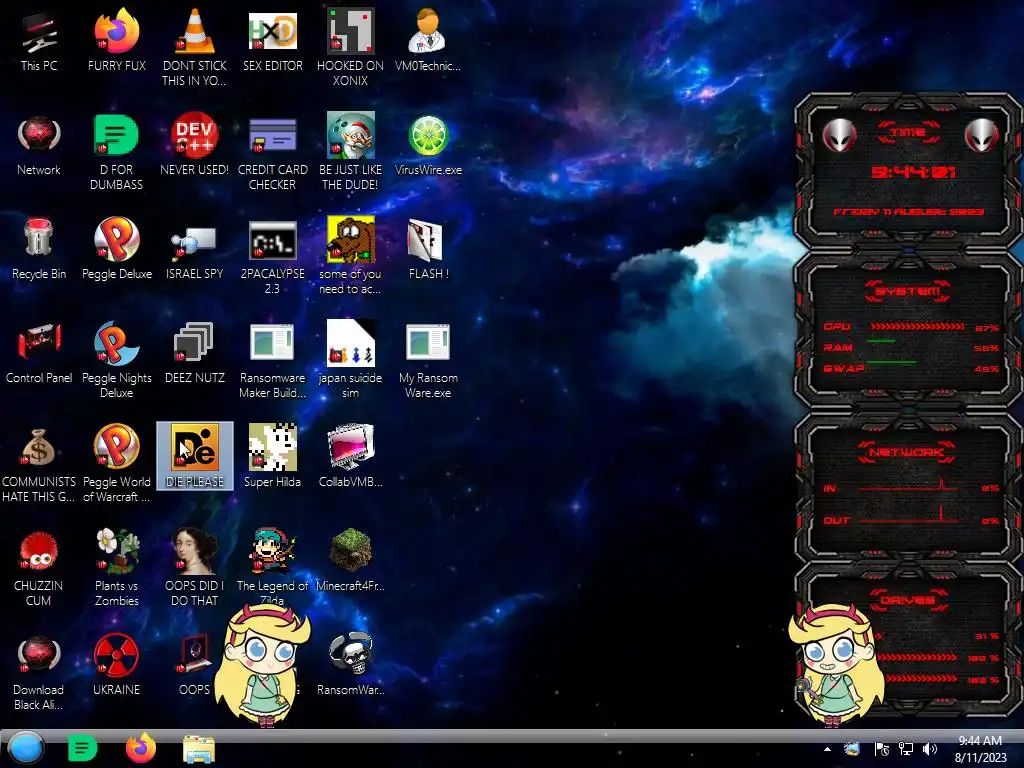Select the Plants vs Zombies icon
Image resolution: width=1024 pixels, height=768 pixels.
(x=116, y=567)
